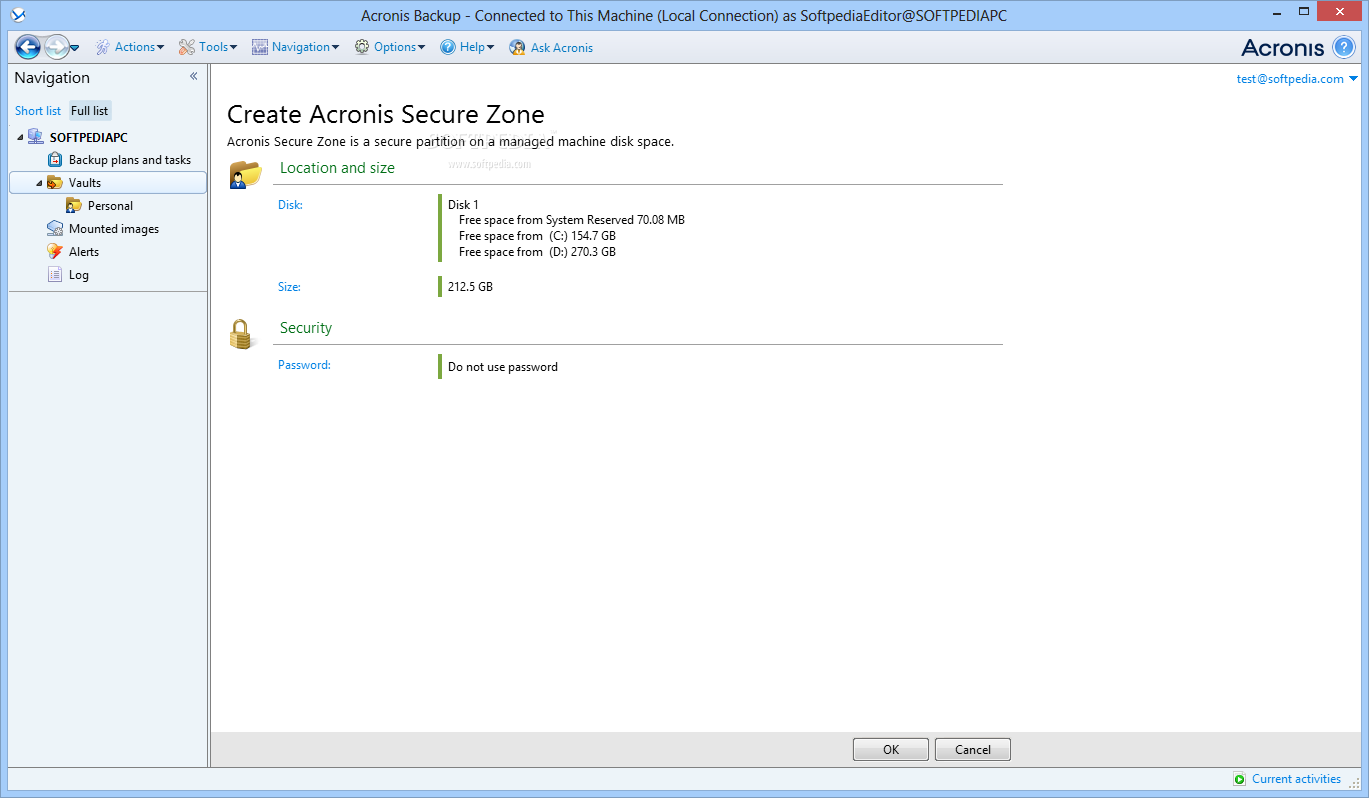Screen dimensions: 1369x798
Task: Click the 212.5 GB size value
Action: coord(470,287)
